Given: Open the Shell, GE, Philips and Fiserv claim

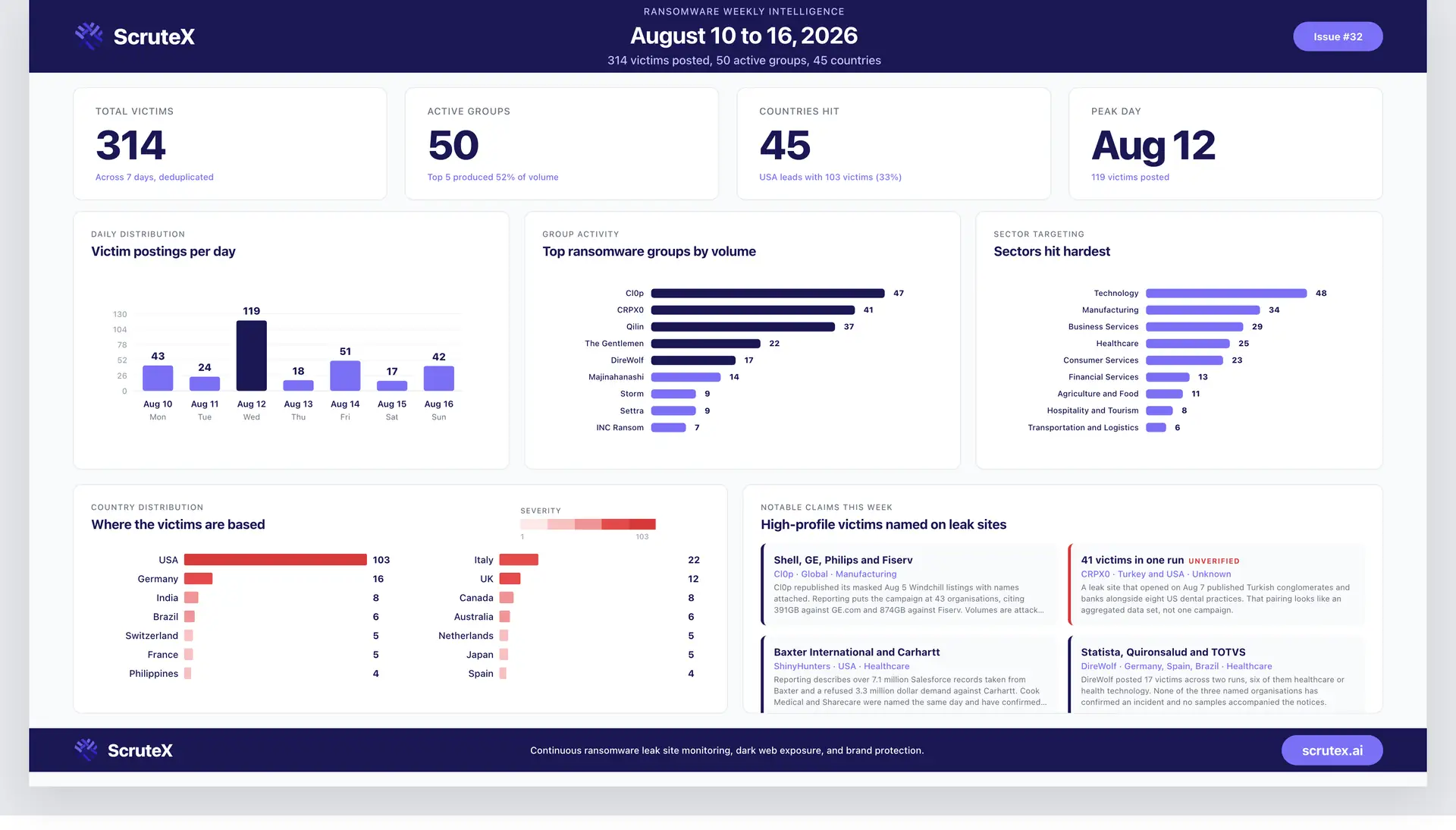Looking at the screenshot, I should click(908, 584).
